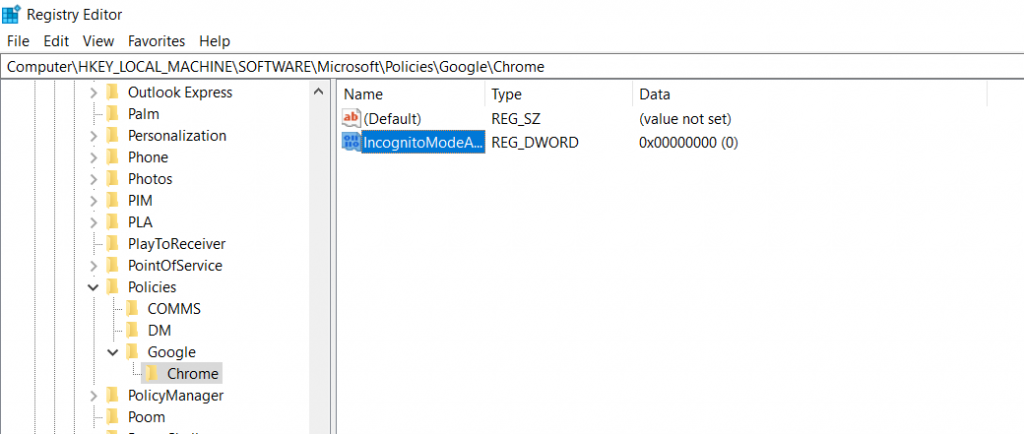Open the Favorites menu
Viewport: 1024px width, 434px height.
click(156, 41)
